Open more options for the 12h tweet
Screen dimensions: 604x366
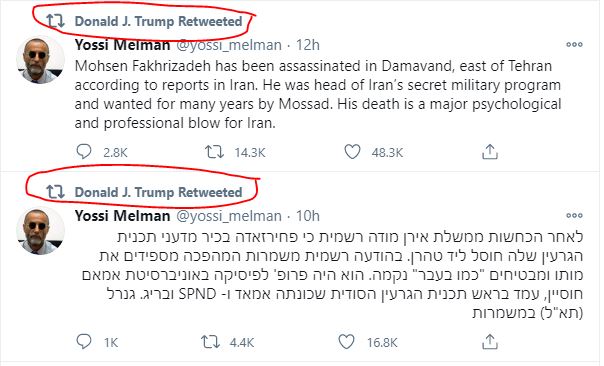coord(574,45)
